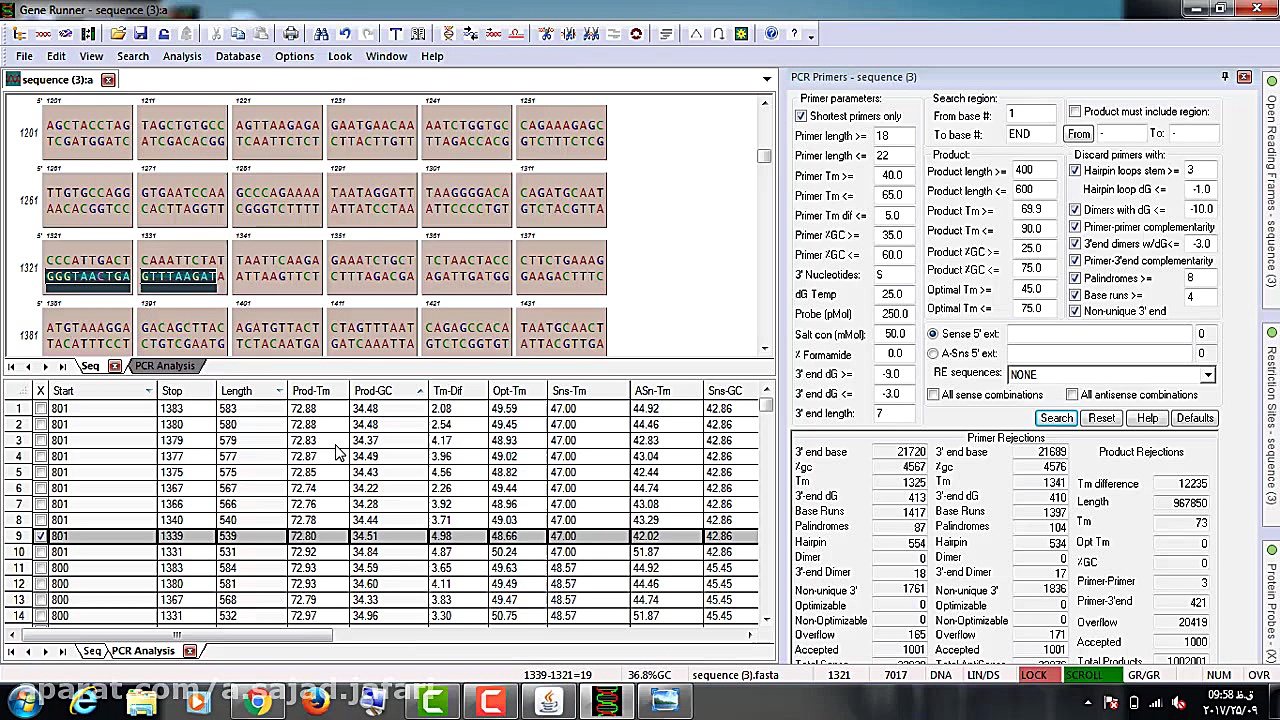Click the sequence pane vertical scrollbar thumb
This screenshot has height=720, width=1280.
tap(765, 156)
